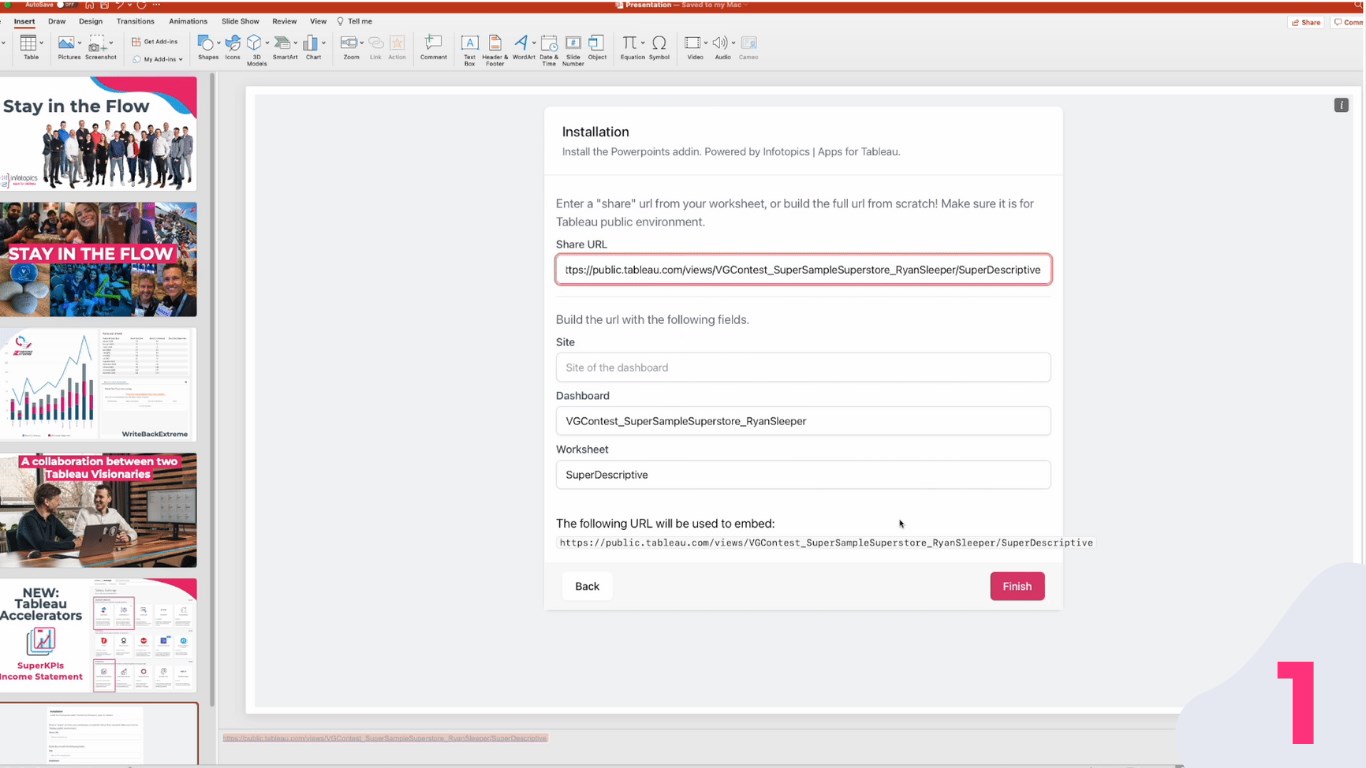This screenshot has width=1366, height=768.
Task: Click the Share button
Action: click(x=1306, y=22)
